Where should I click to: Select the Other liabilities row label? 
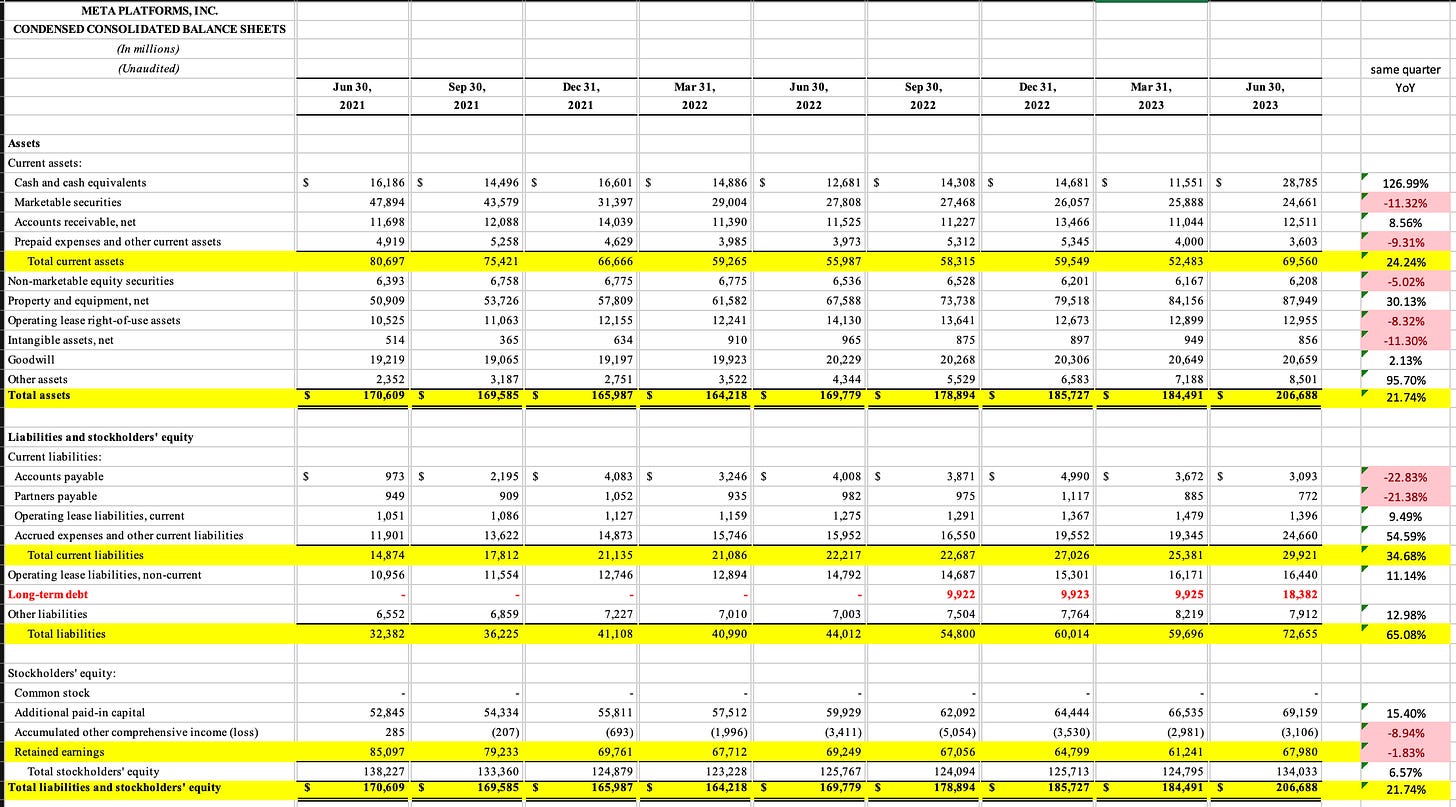[47, 614]
